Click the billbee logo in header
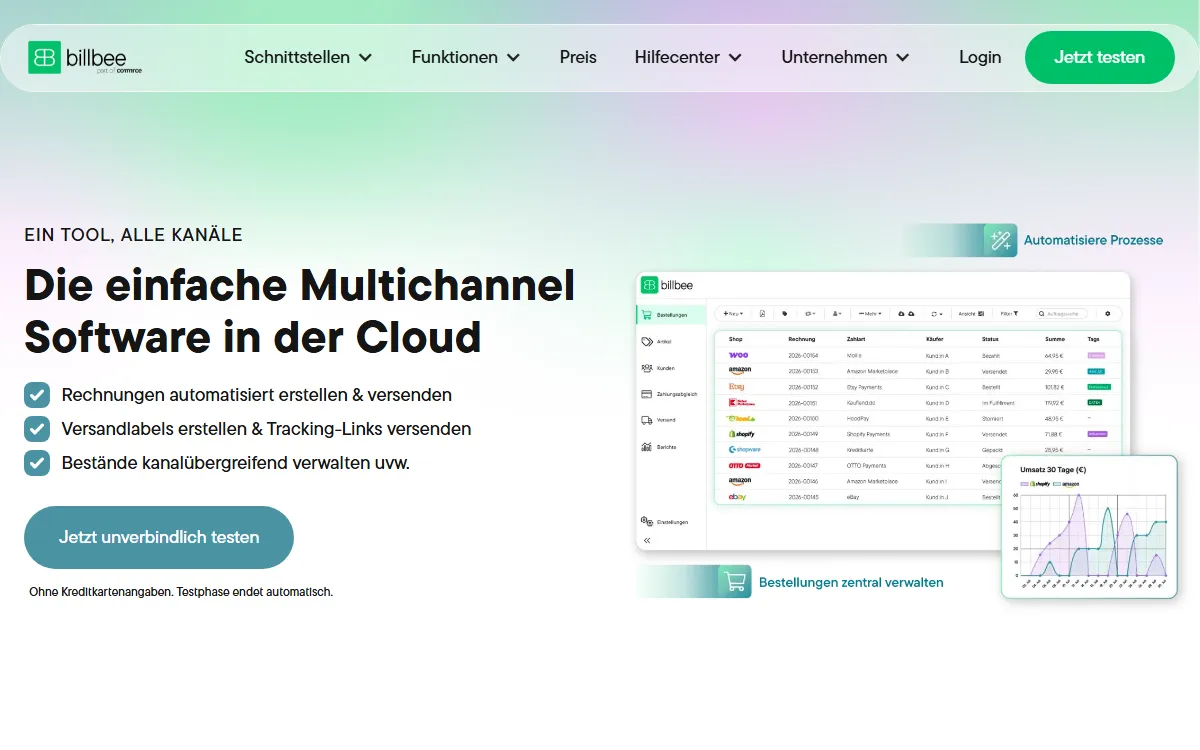Screen dimensions: 1200x750 pyautogui.click(x=86, y=58)
